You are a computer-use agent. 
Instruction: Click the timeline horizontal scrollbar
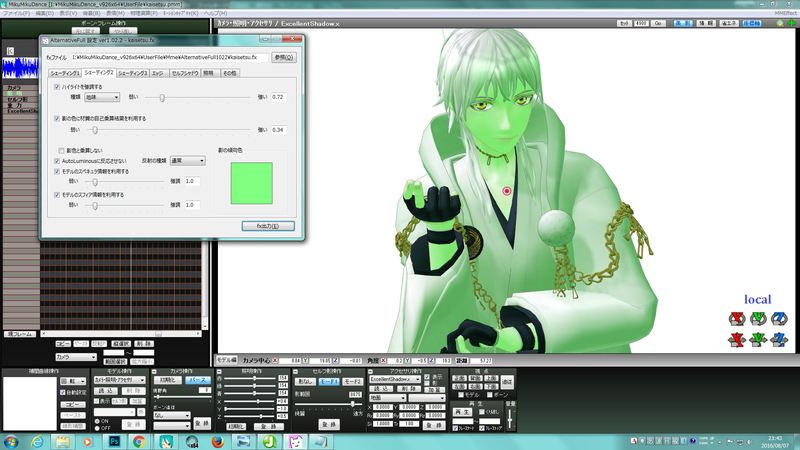(121, 334)
